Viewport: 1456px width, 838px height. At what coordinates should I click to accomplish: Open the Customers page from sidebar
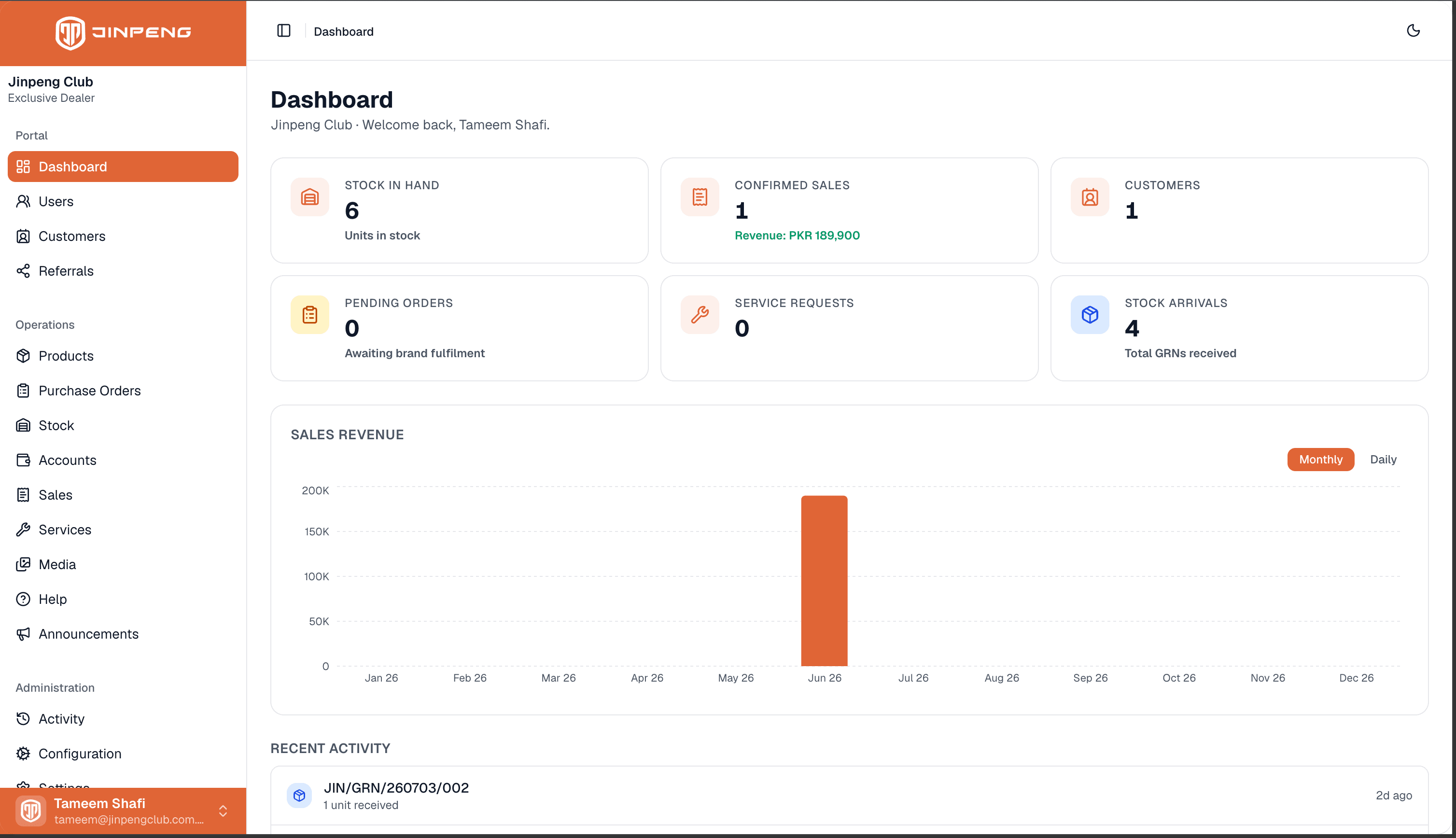123,237
